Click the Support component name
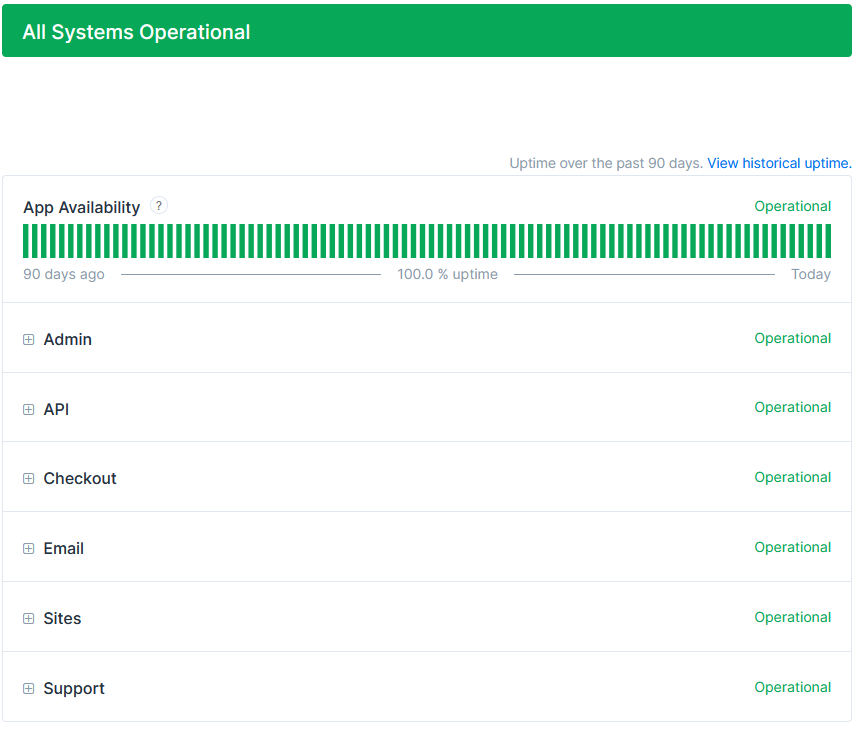The height and width of the screenshot is (729, 856). pyautogui.click(x=74, y=689)
